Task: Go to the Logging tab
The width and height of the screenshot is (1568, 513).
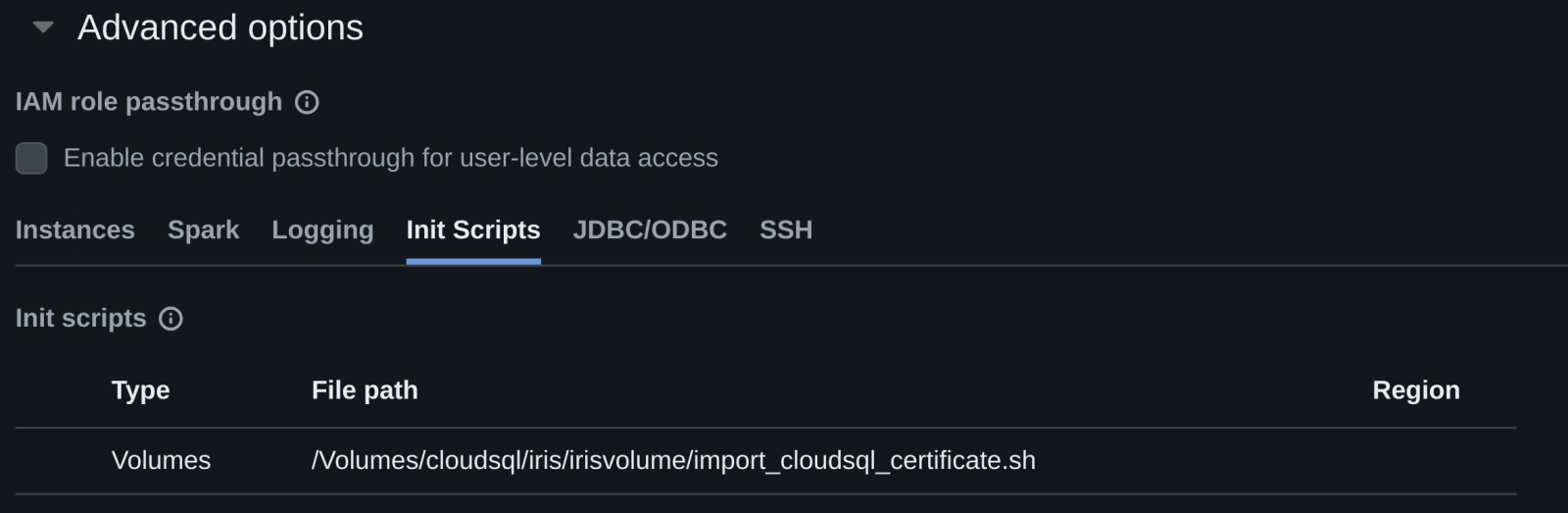Action: tap(322, 230)
